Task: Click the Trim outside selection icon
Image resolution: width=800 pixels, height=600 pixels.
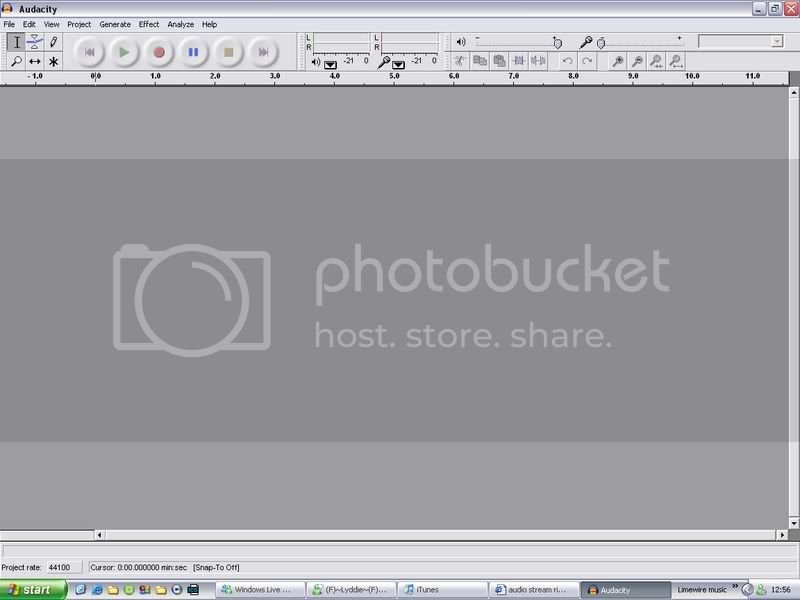Action: coord(518,61)
